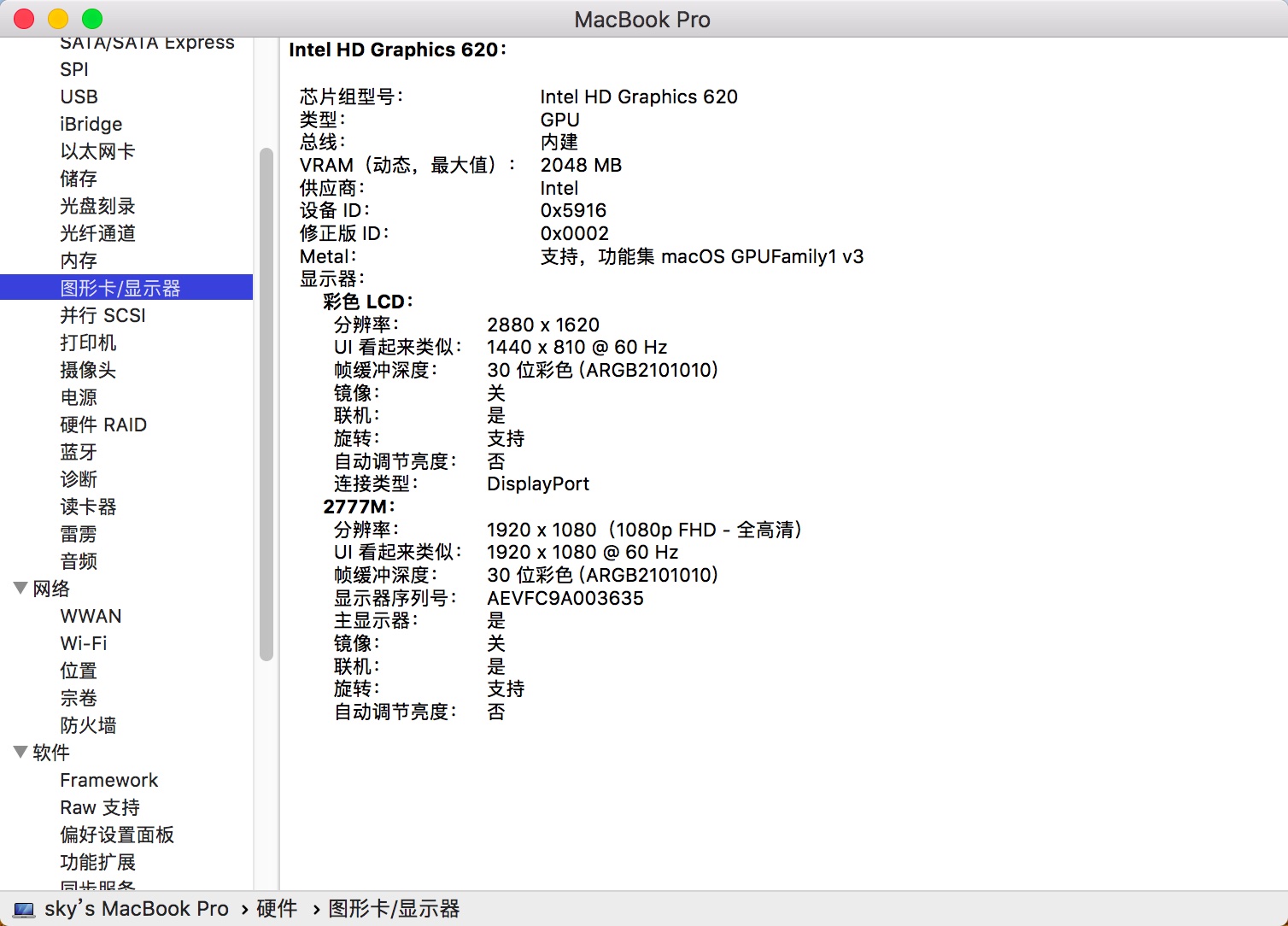The image size is (1288, 926).
Task: Open the 以太网卡 hardware entry
Action: (97, 151)
